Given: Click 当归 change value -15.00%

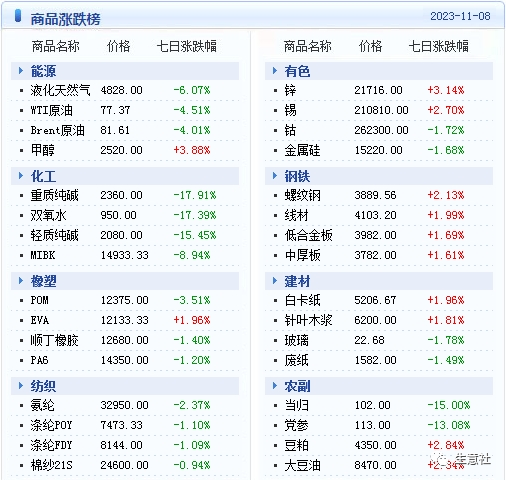Looking at the screenshot, I should (x=449, y=405).
